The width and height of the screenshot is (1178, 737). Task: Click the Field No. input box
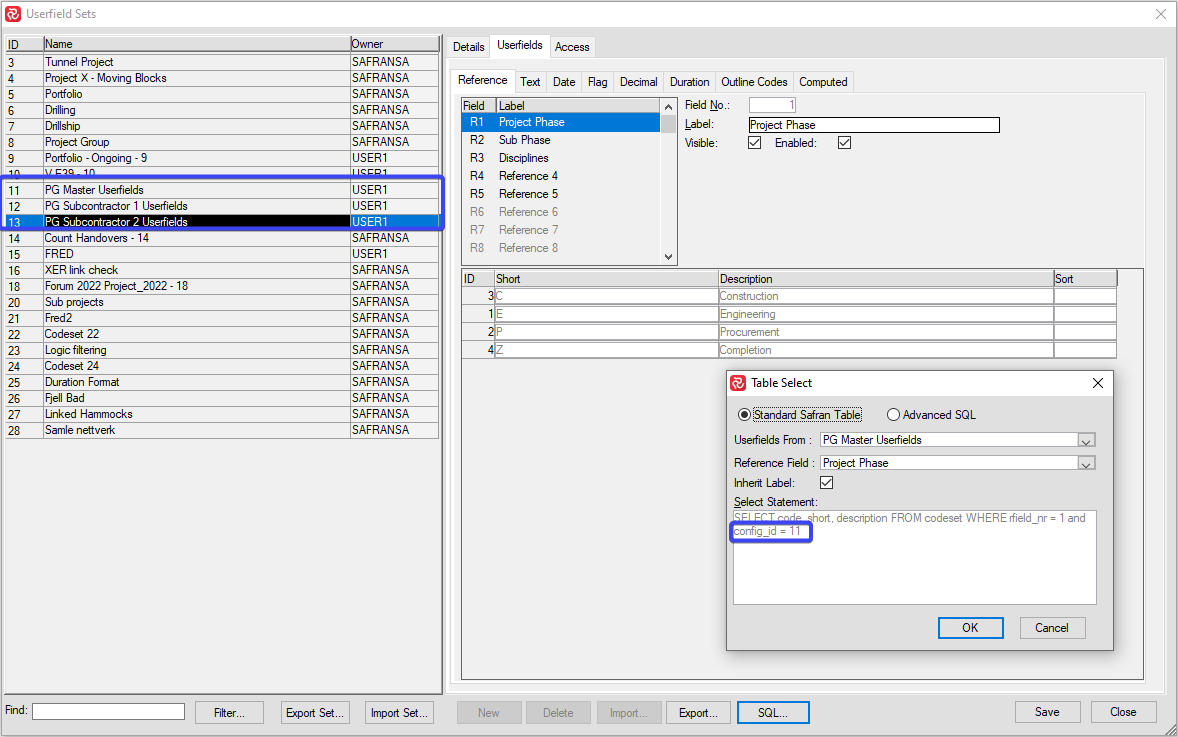tap(772, 105)
